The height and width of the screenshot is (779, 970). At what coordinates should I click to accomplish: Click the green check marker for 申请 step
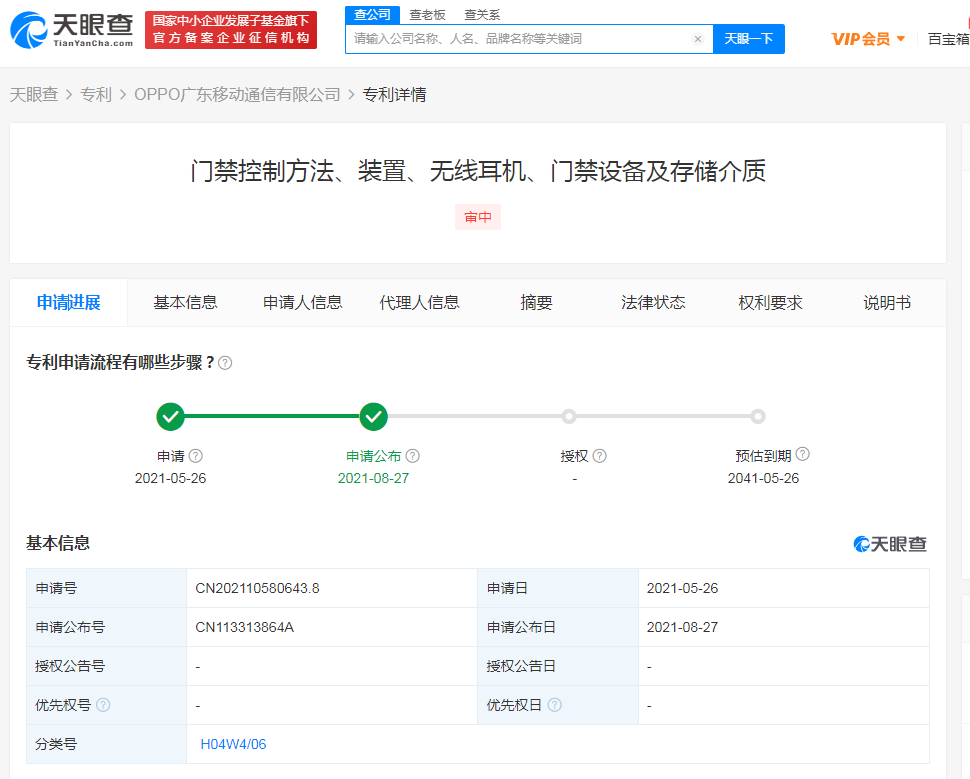coord(170,416)
